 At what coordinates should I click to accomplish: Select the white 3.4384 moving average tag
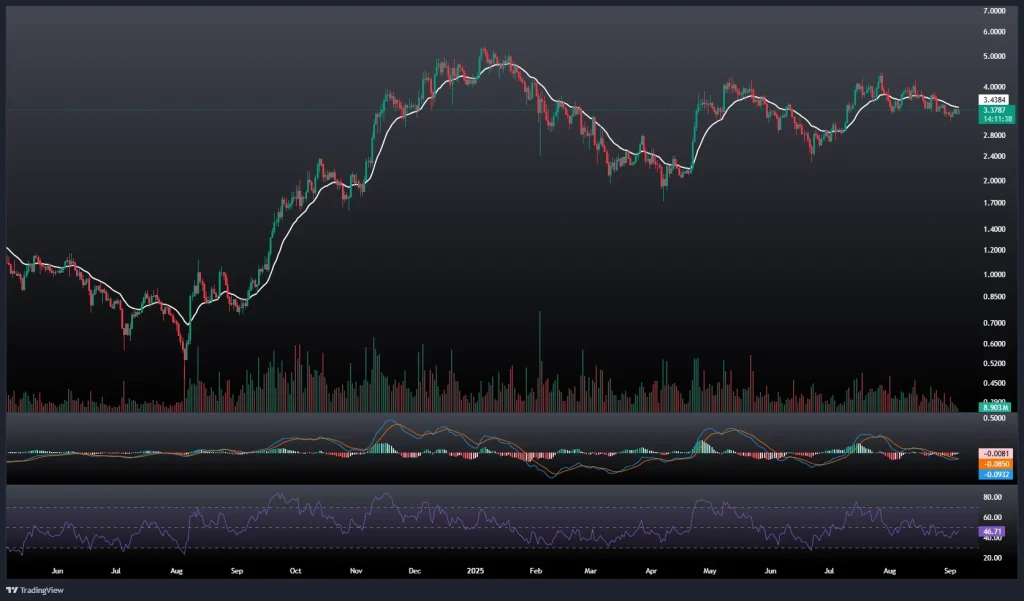[994, 100]
